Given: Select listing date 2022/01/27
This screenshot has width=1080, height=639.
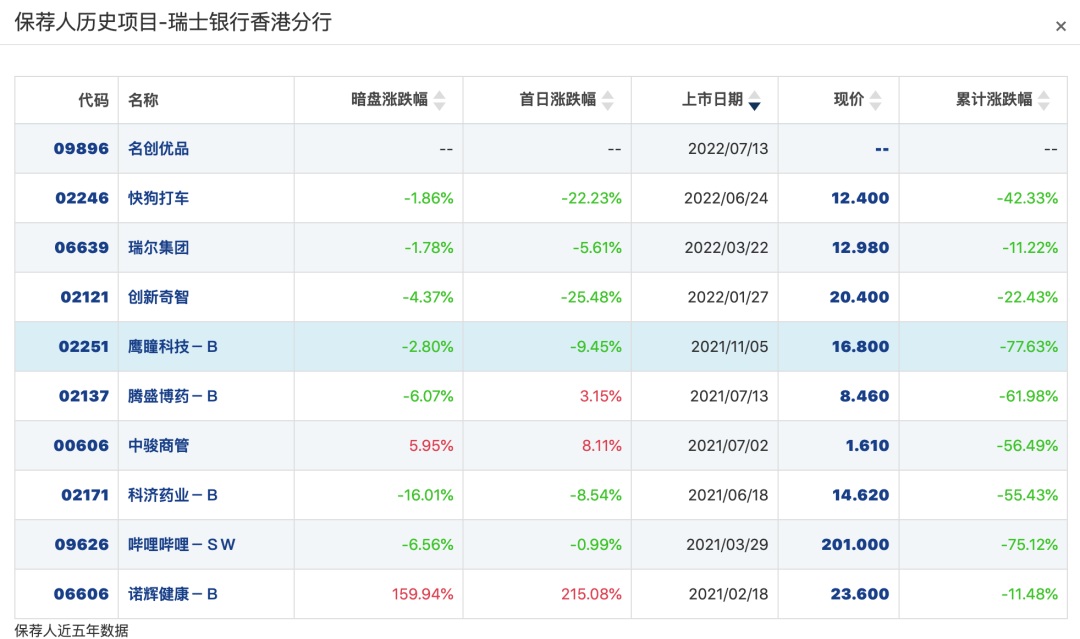Looking at the screenshot, I should [x=728, y=297].
